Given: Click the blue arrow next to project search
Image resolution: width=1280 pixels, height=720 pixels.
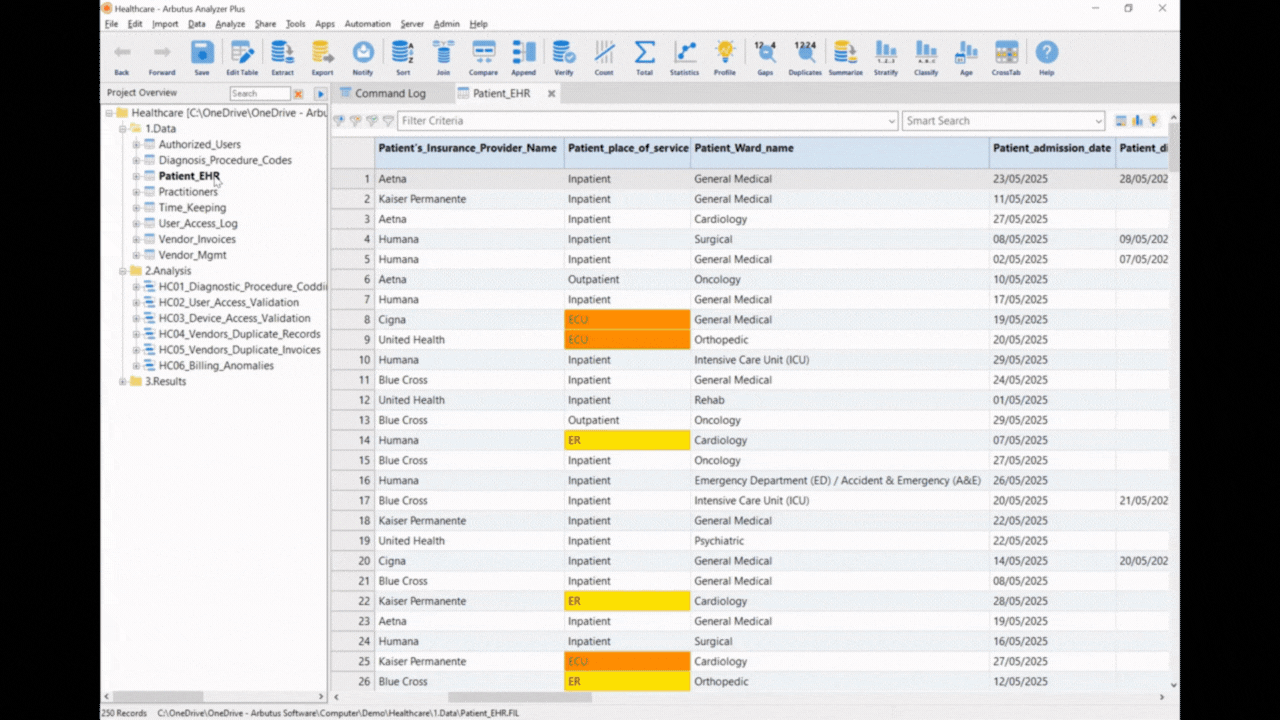Looking at the screenshot, I should click(x=321, y=94).
